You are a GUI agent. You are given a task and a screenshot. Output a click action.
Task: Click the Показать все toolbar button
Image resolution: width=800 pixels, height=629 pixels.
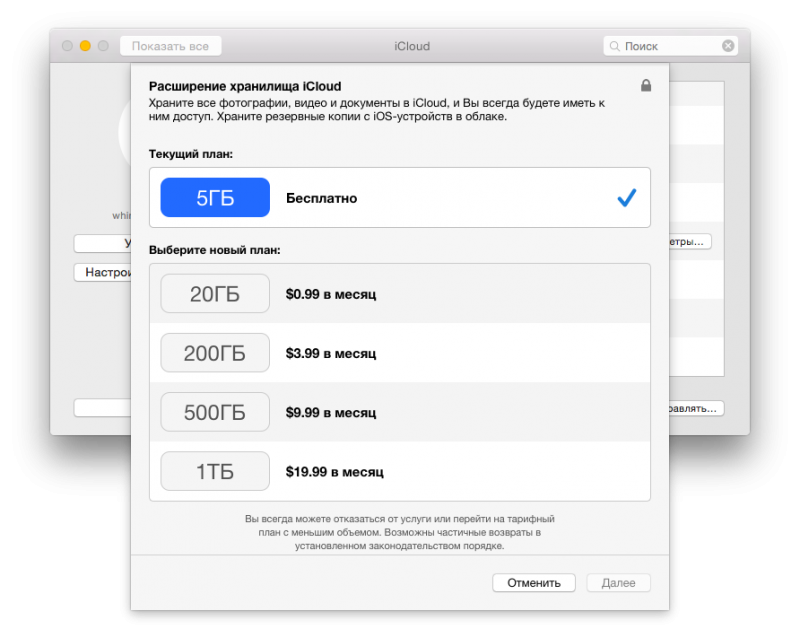[x=170, y=46]
